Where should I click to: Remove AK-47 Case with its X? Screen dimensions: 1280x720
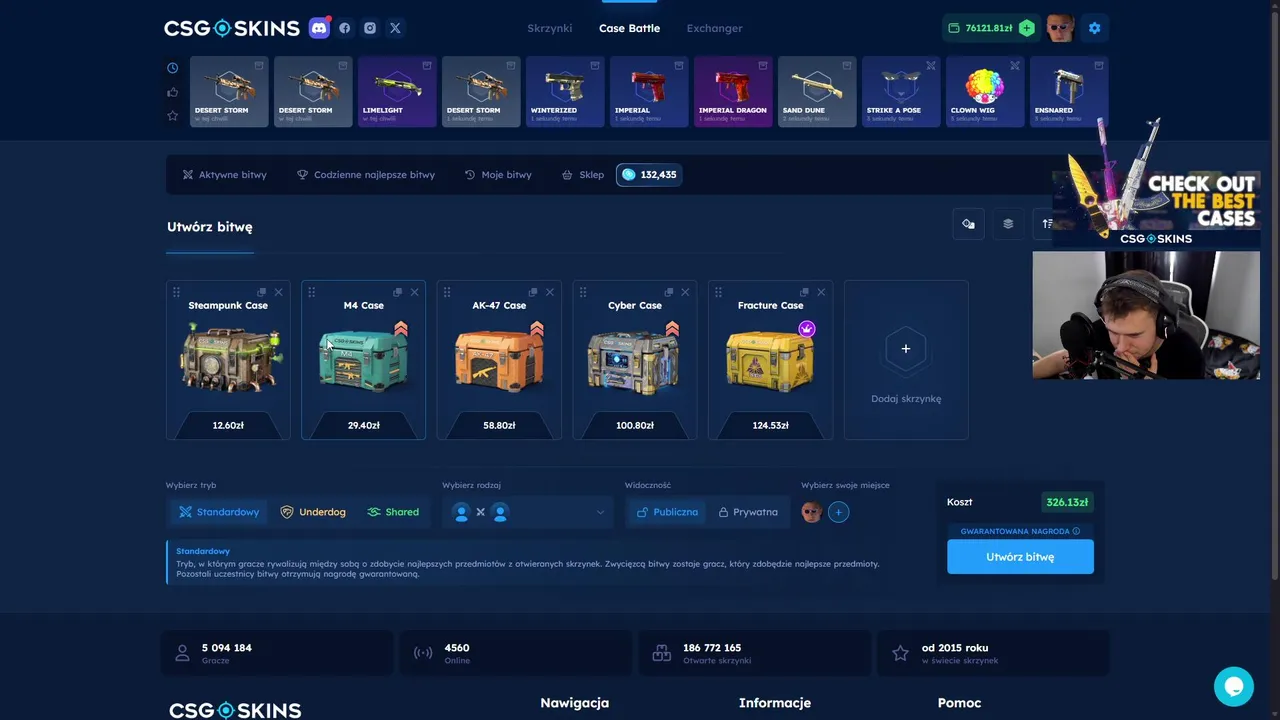(549, 292)
